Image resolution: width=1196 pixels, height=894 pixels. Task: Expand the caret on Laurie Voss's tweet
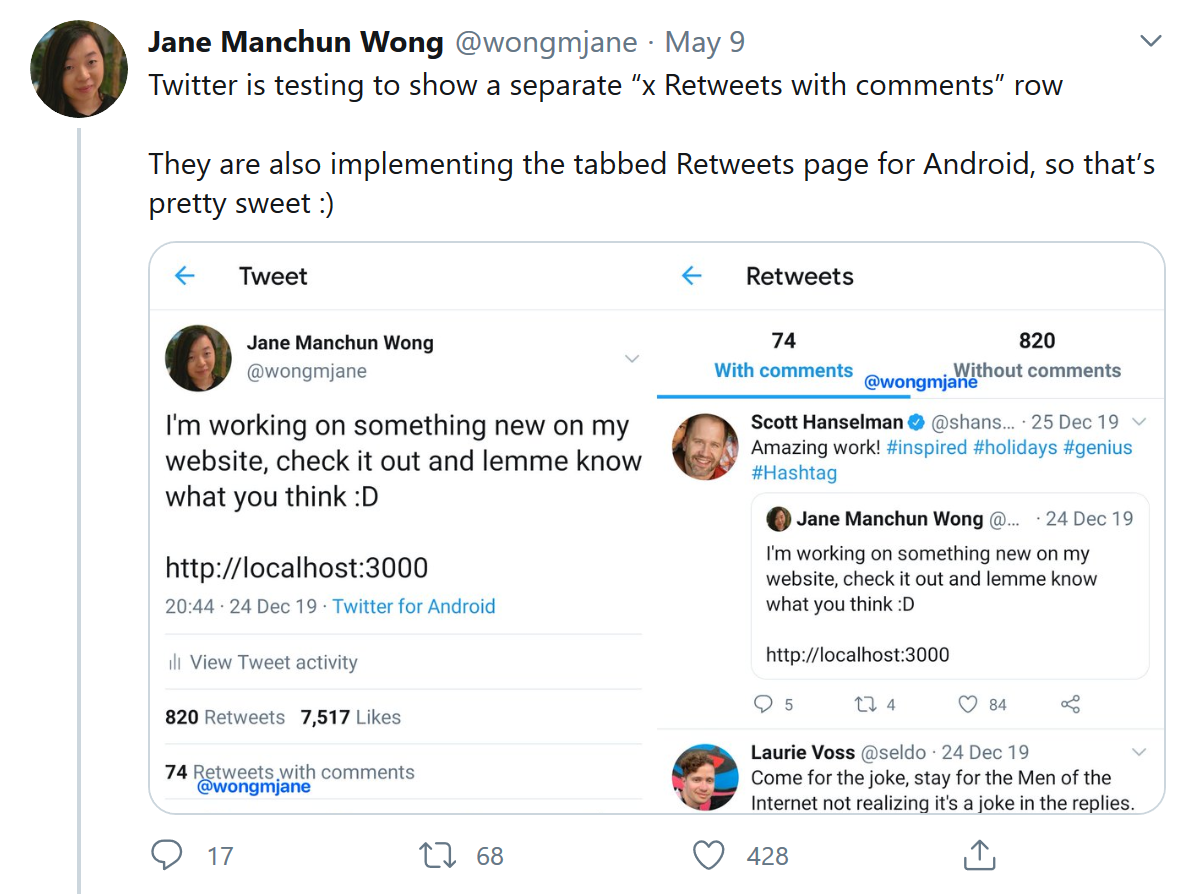(1139, 752)
